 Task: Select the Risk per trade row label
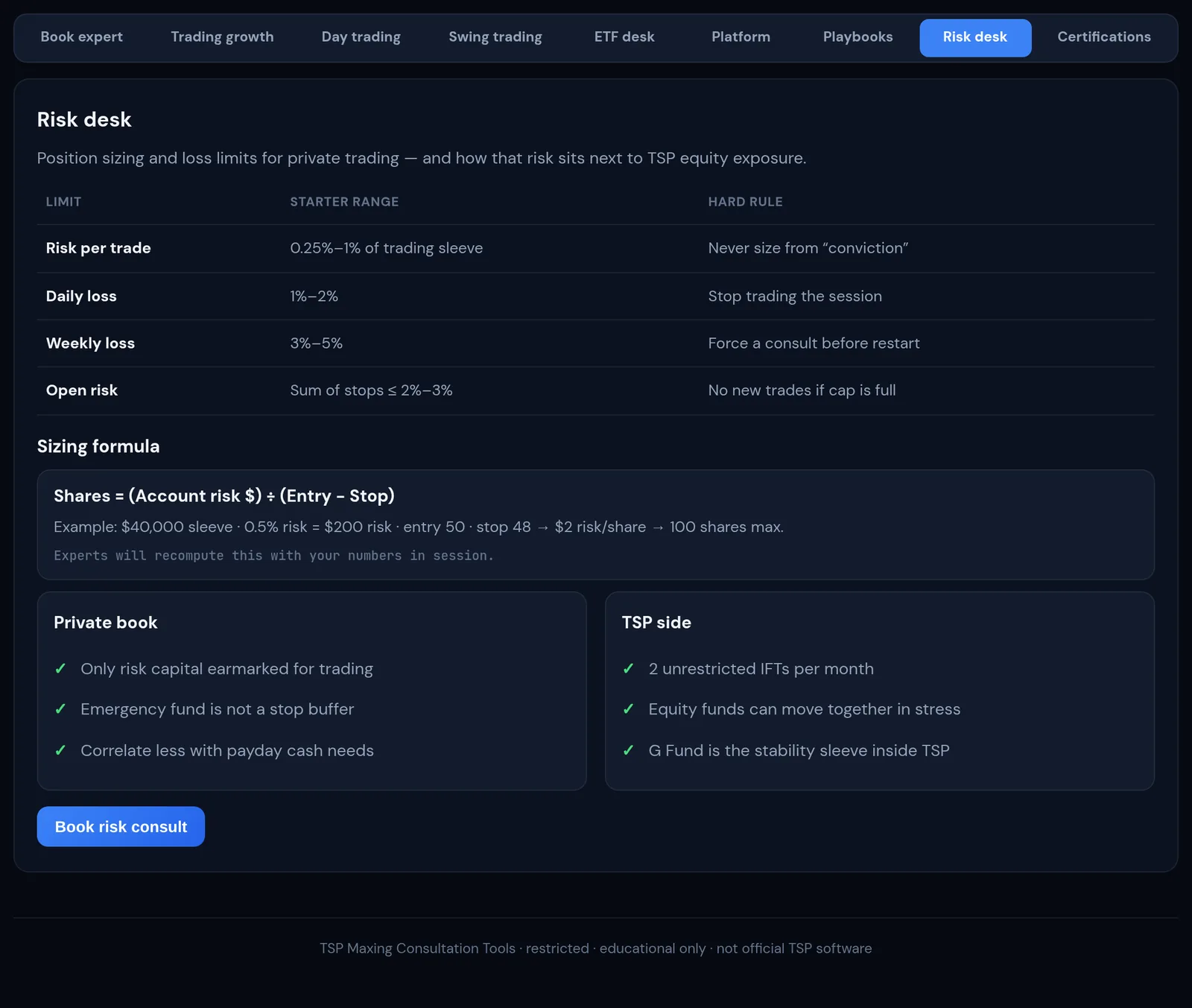tap(98, 248)
